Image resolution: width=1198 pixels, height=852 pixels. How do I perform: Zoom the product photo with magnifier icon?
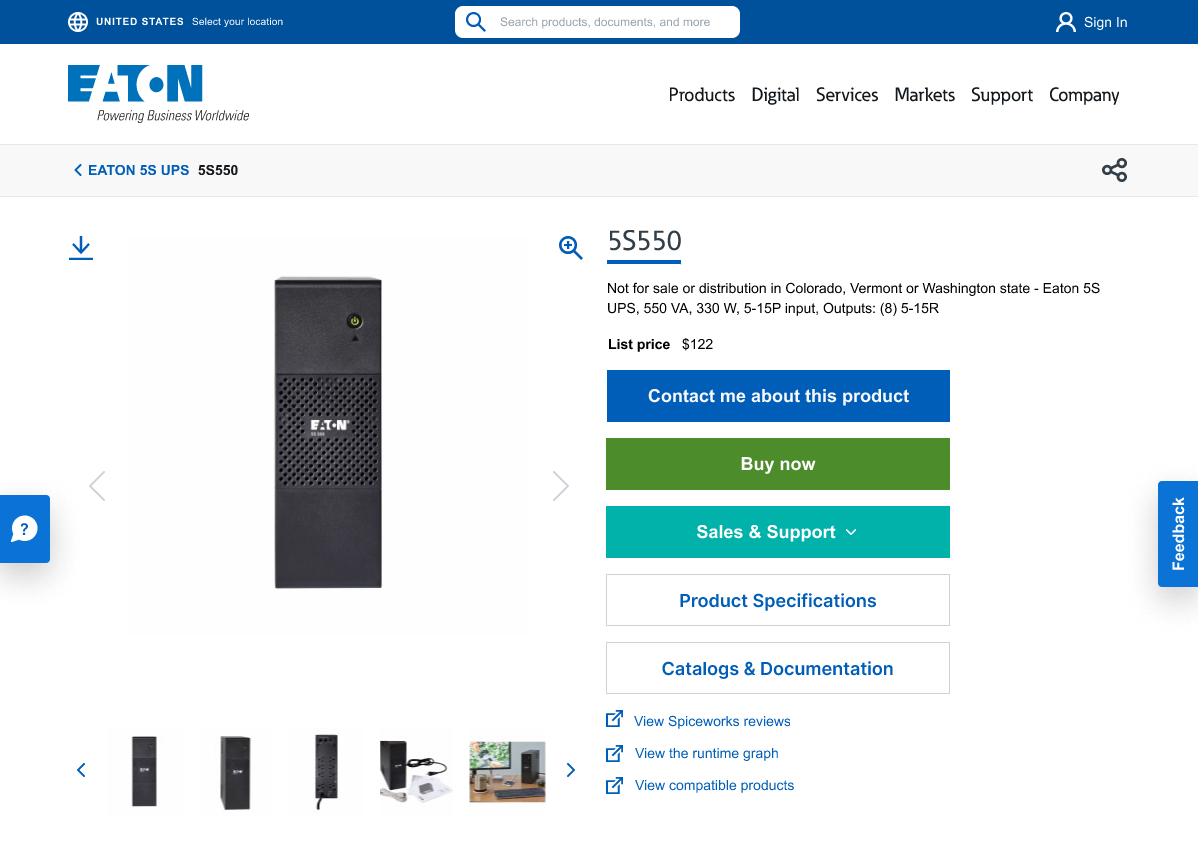[570, 247]
